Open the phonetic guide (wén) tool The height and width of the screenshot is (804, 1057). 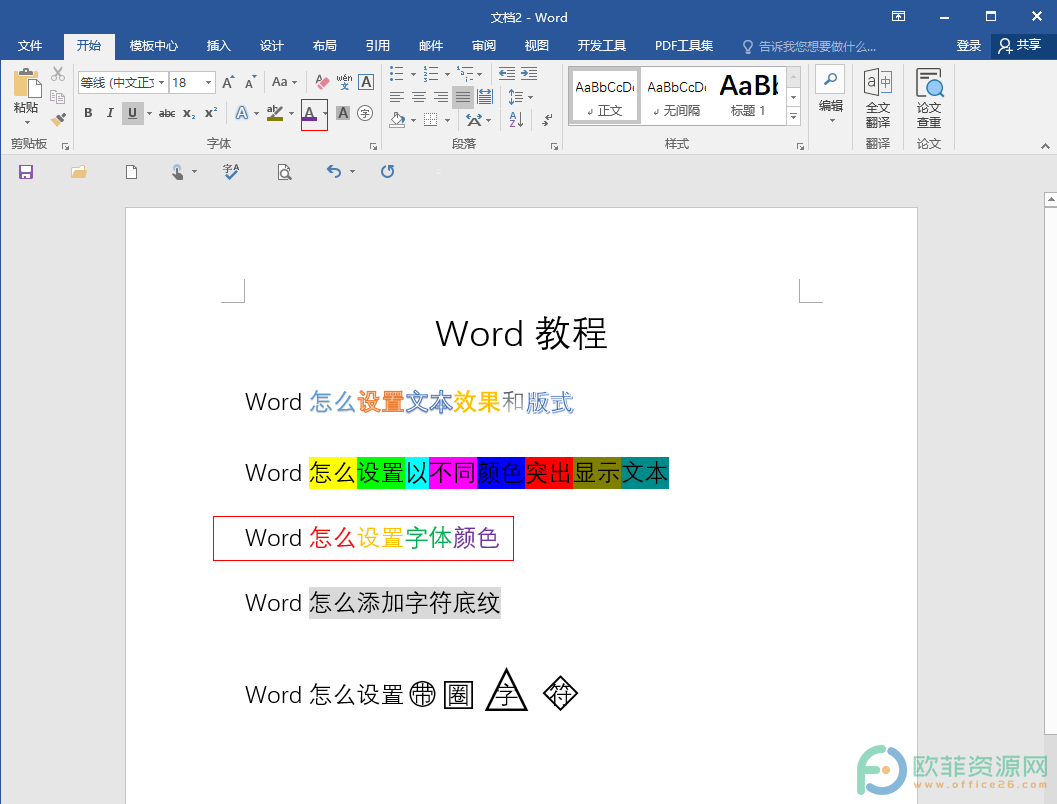coord(344,82)
